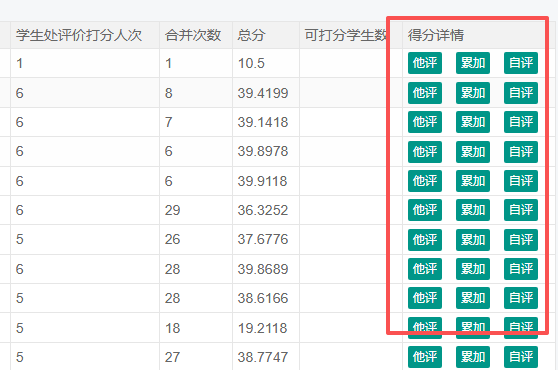Image resolution: width=558 pixels, height=370 pixels.
Task: Click the 学生处评价打分人次 column header
Action: pyautogui.click(x=85, y=35)
